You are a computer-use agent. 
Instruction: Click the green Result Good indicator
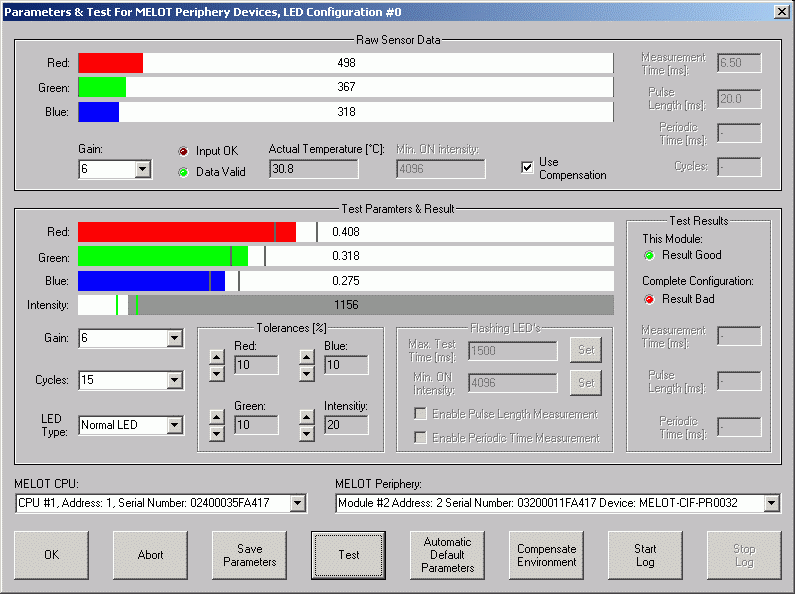648,256
